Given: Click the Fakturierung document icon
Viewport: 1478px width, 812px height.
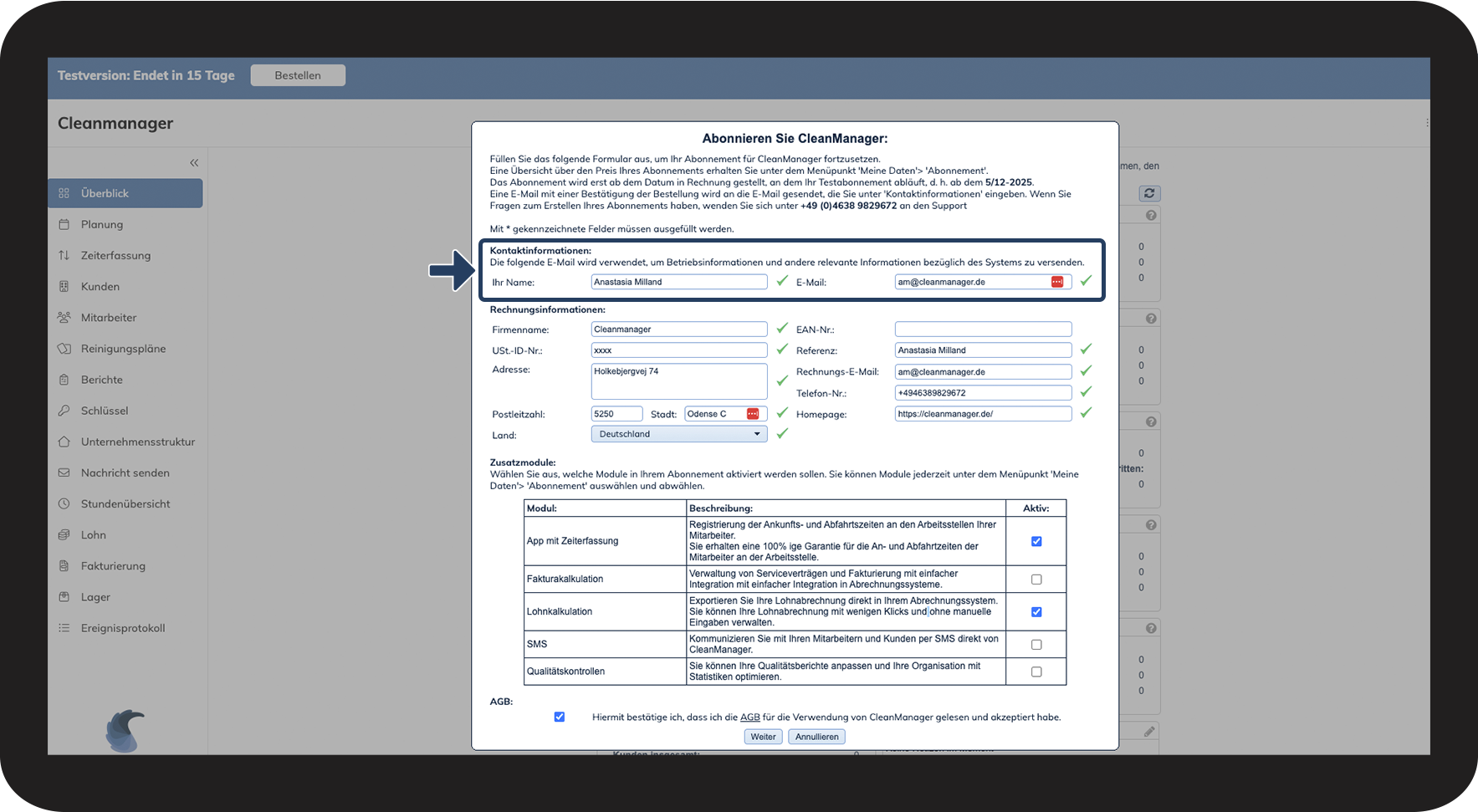Looking at the screenshot, I should 64,566.
